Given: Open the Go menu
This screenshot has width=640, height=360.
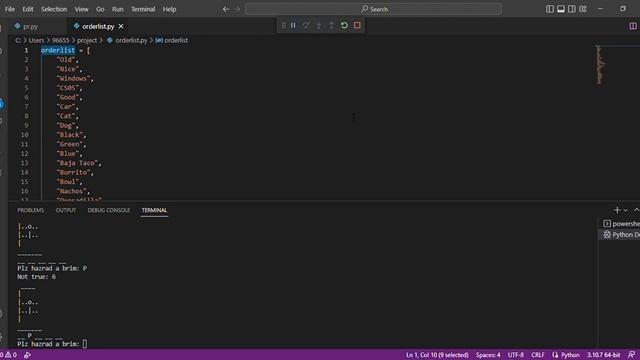Looking at the screenshot, I should (x=100, y=9).
